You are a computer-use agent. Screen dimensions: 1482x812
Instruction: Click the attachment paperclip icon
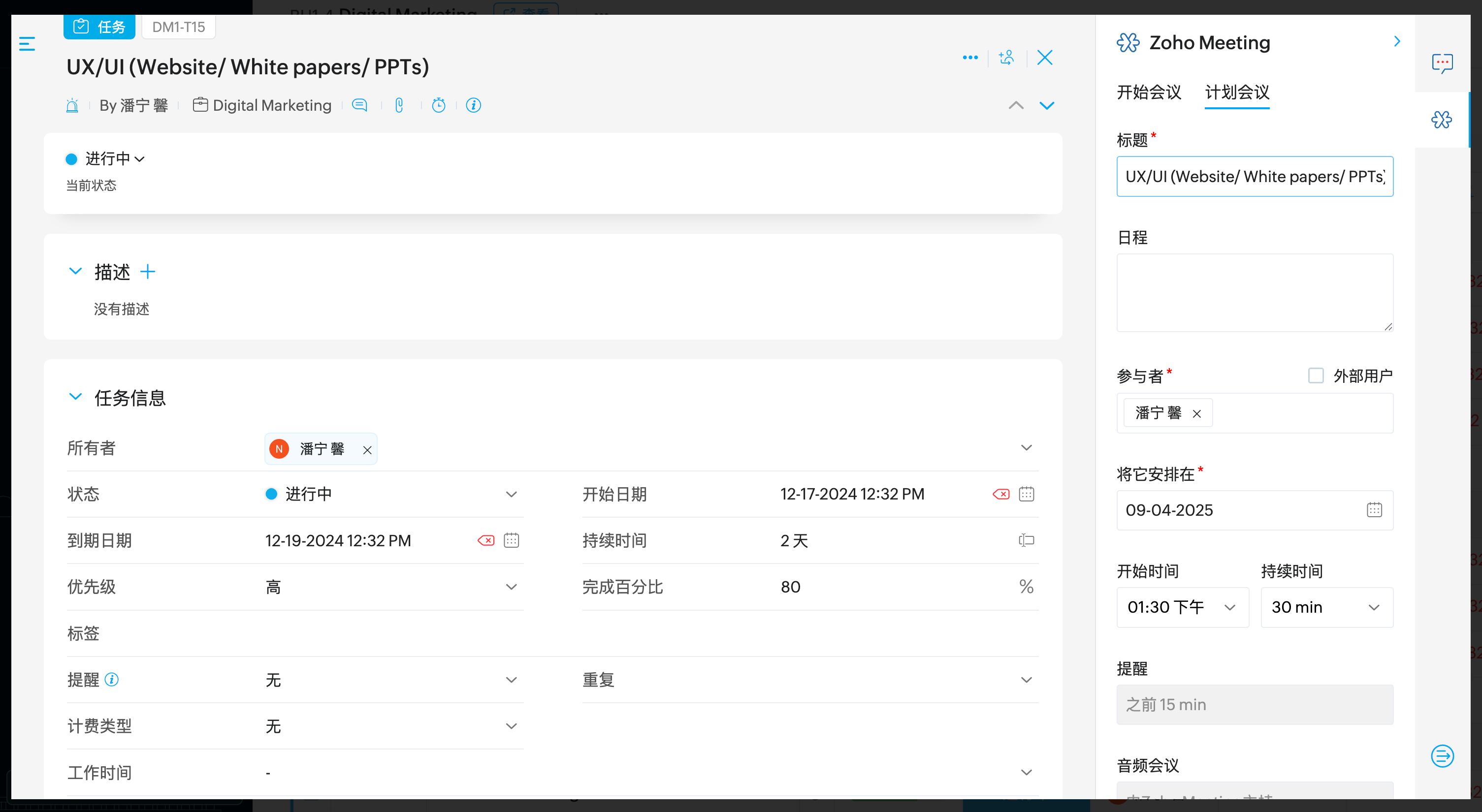(x=399, y=105)
